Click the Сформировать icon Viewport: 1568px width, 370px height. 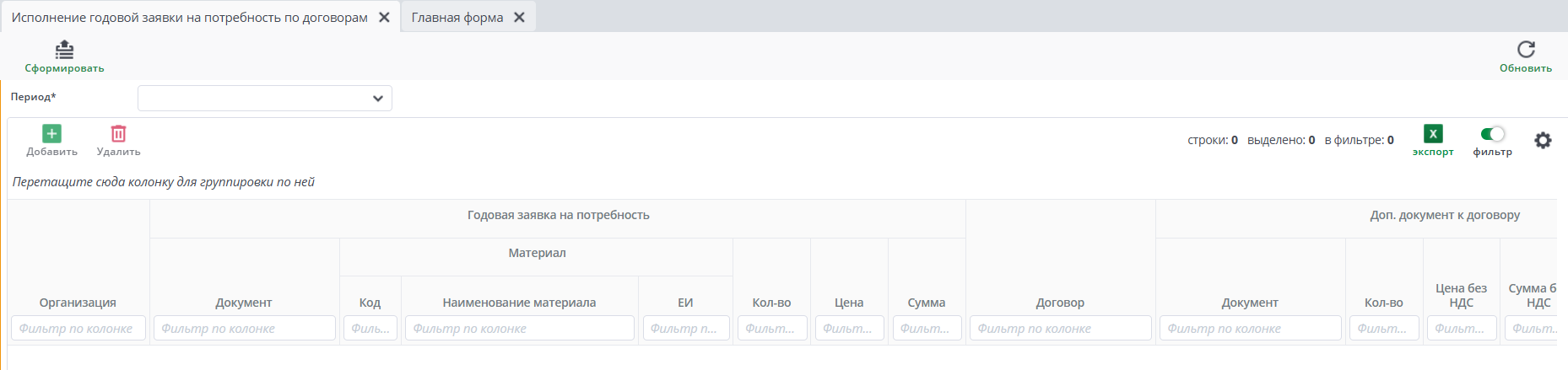coord(64,50)
